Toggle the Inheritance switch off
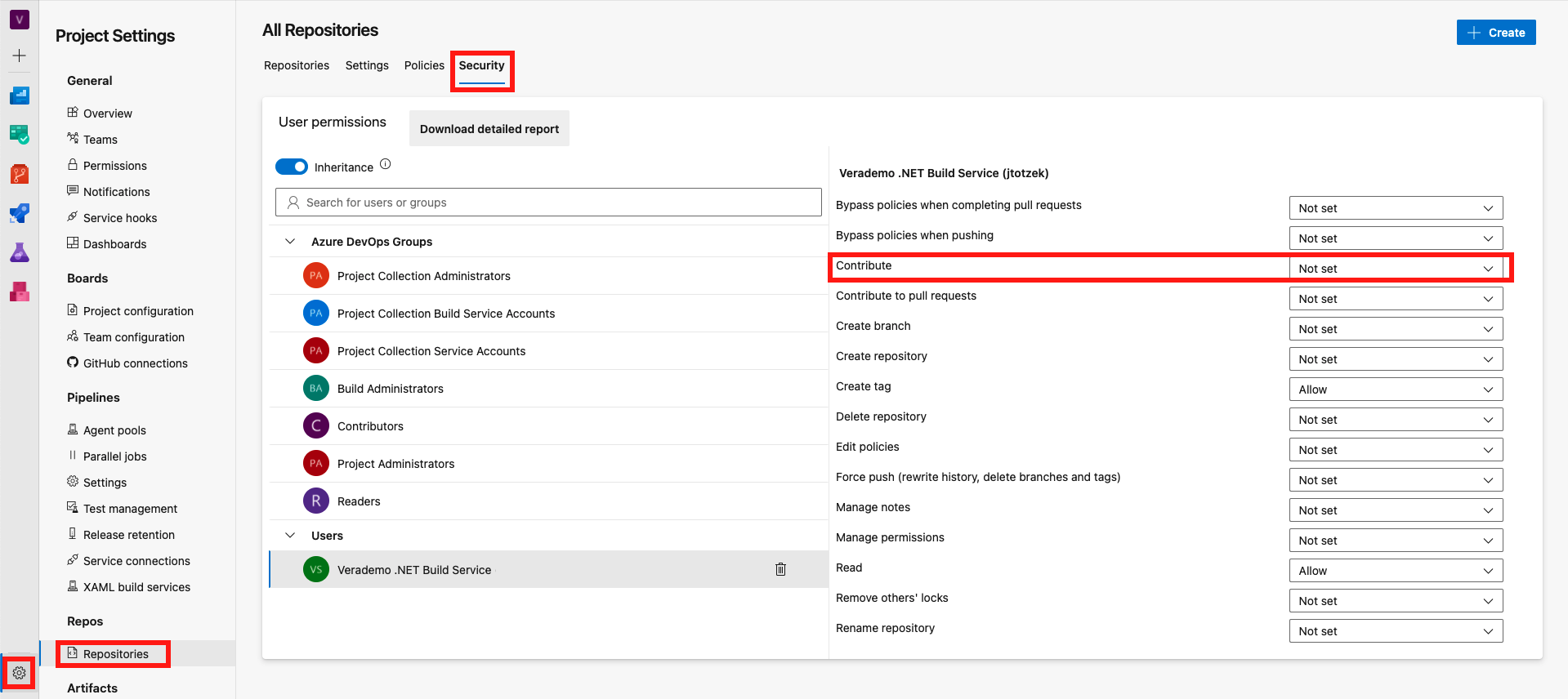 292,167
